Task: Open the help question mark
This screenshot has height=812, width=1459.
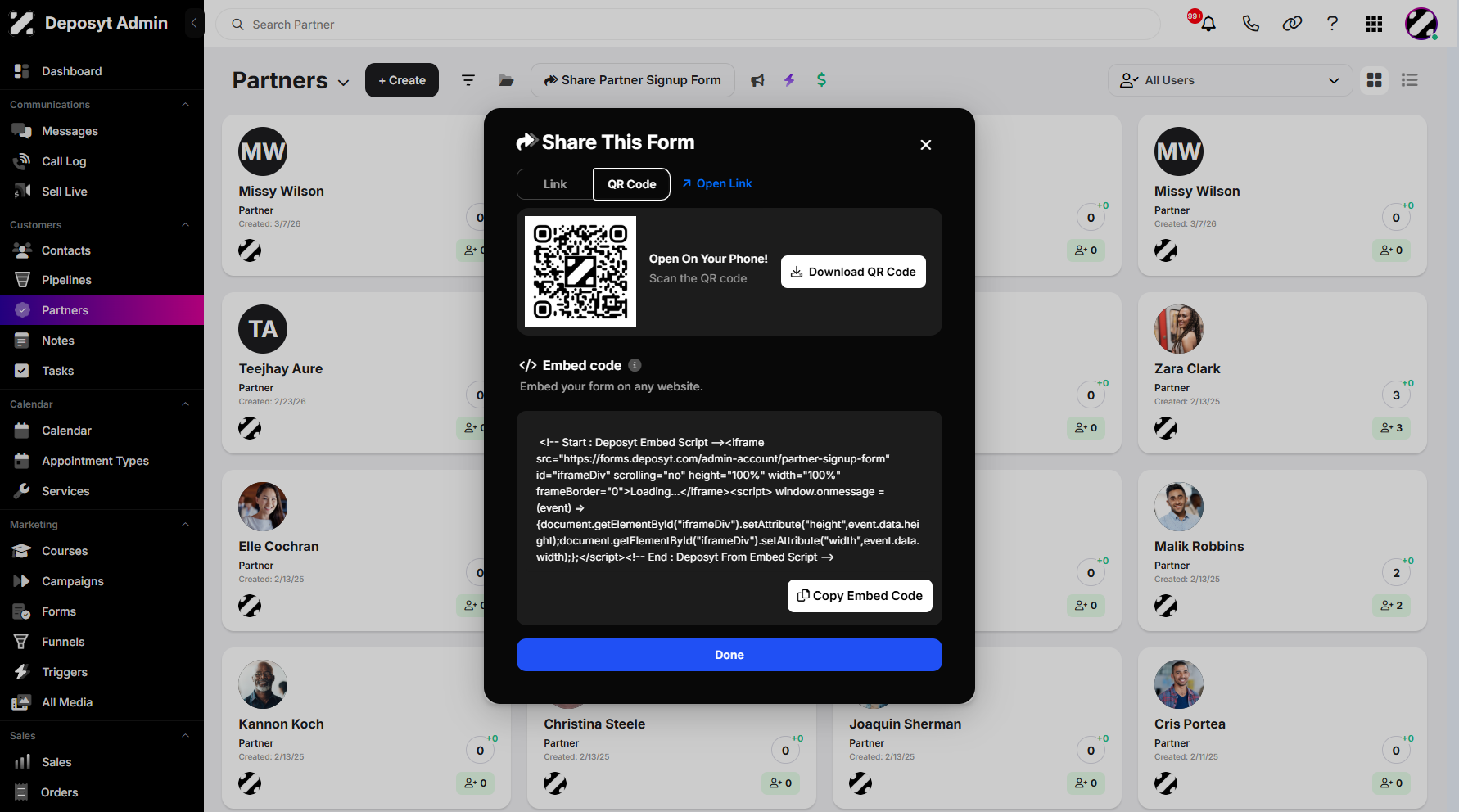Action: click(1332, 24)
